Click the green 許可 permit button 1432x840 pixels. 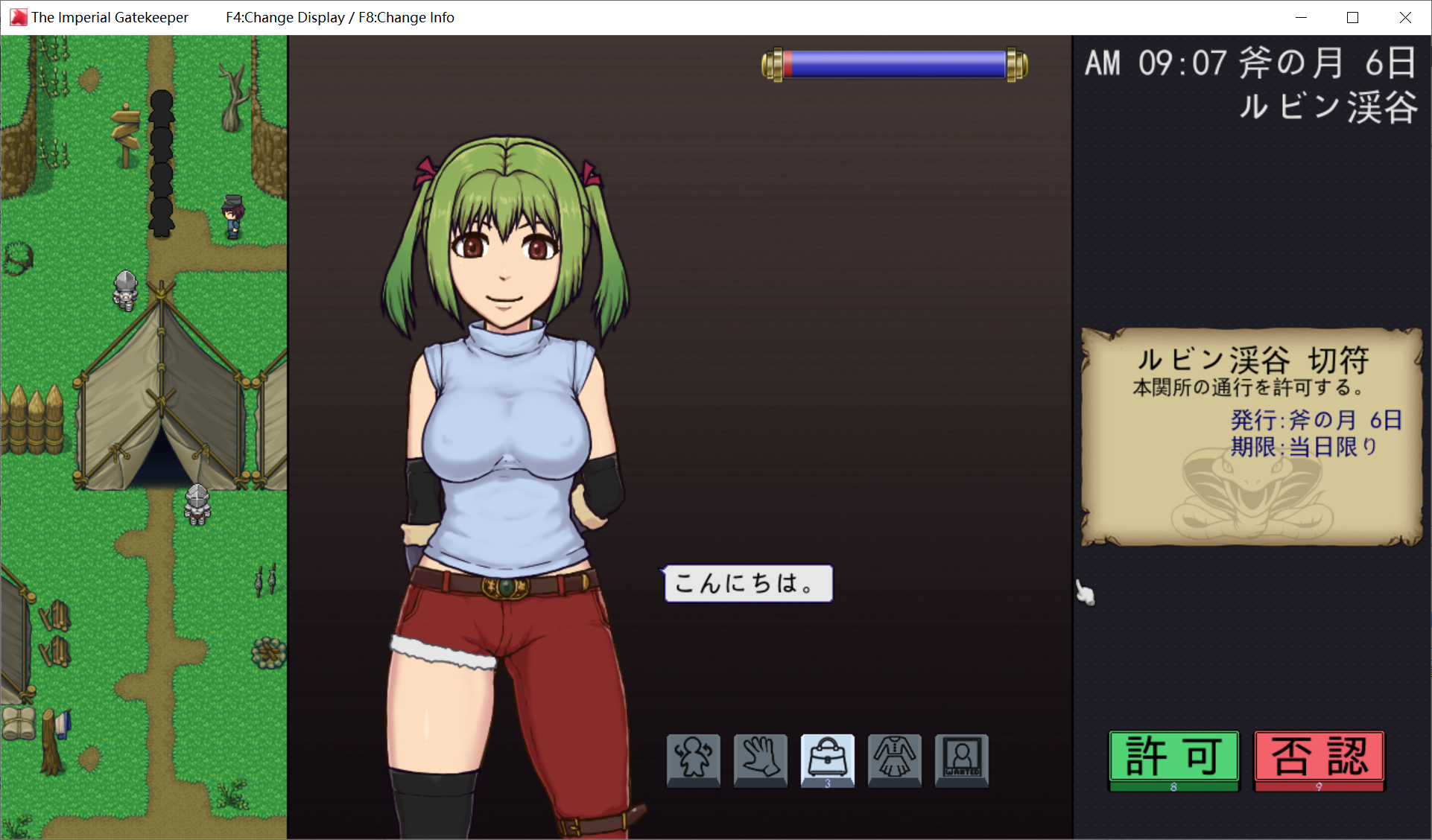[1174, 761]
